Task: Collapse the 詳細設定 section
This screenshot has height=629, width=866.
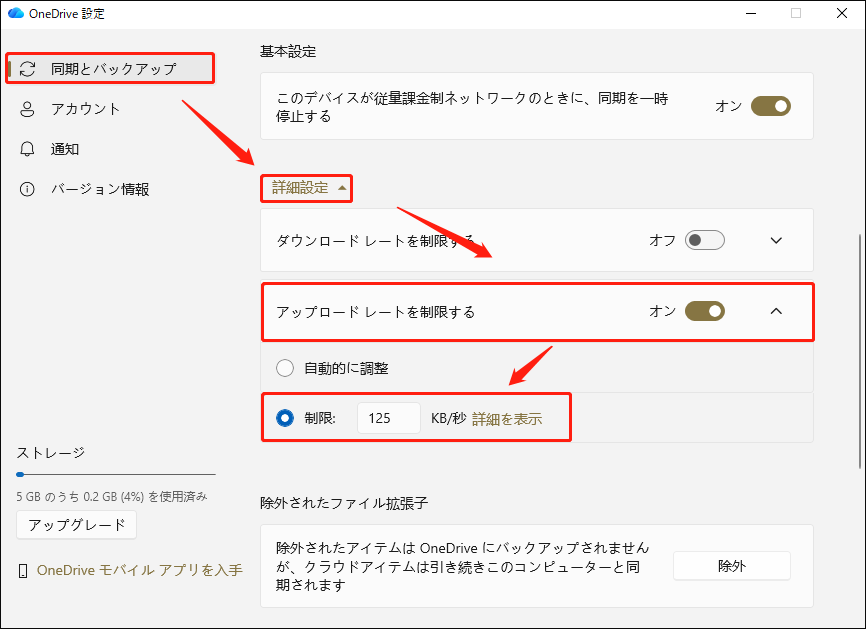Action: (x=306, y=188)
